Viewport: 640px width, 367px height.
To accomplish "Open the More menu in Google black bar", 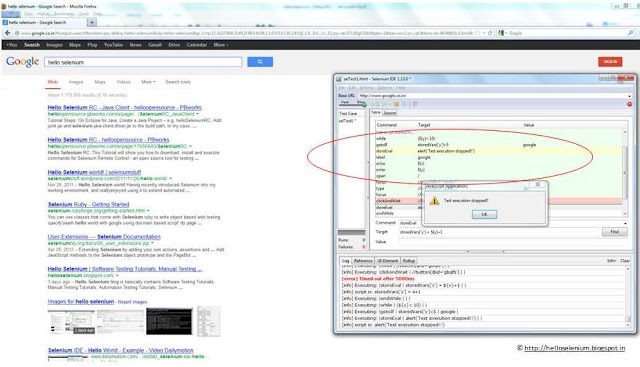I will (x=221, y=45).
